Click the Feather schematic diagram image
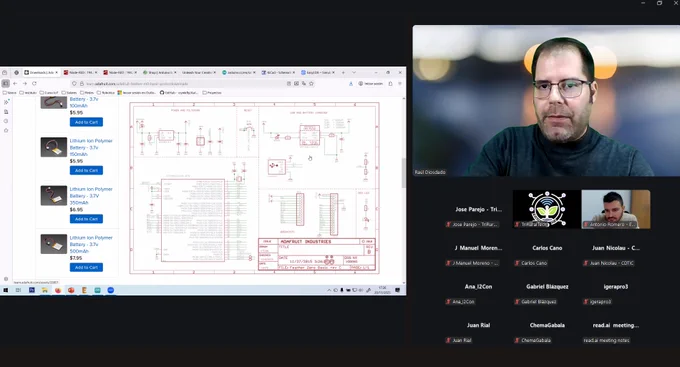The width and height of the screenshot is (680, 367). point(255,188)
